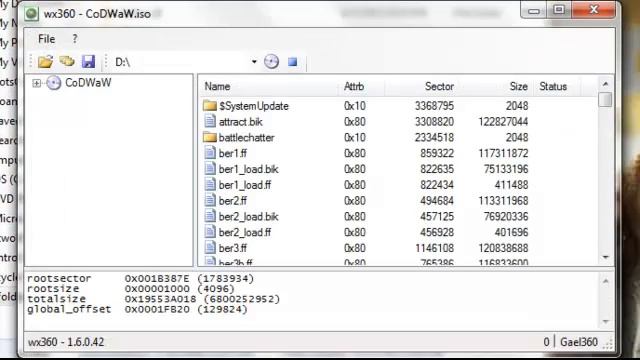
Task: Open the ? help menu
Action: click(x=75, y=39)
